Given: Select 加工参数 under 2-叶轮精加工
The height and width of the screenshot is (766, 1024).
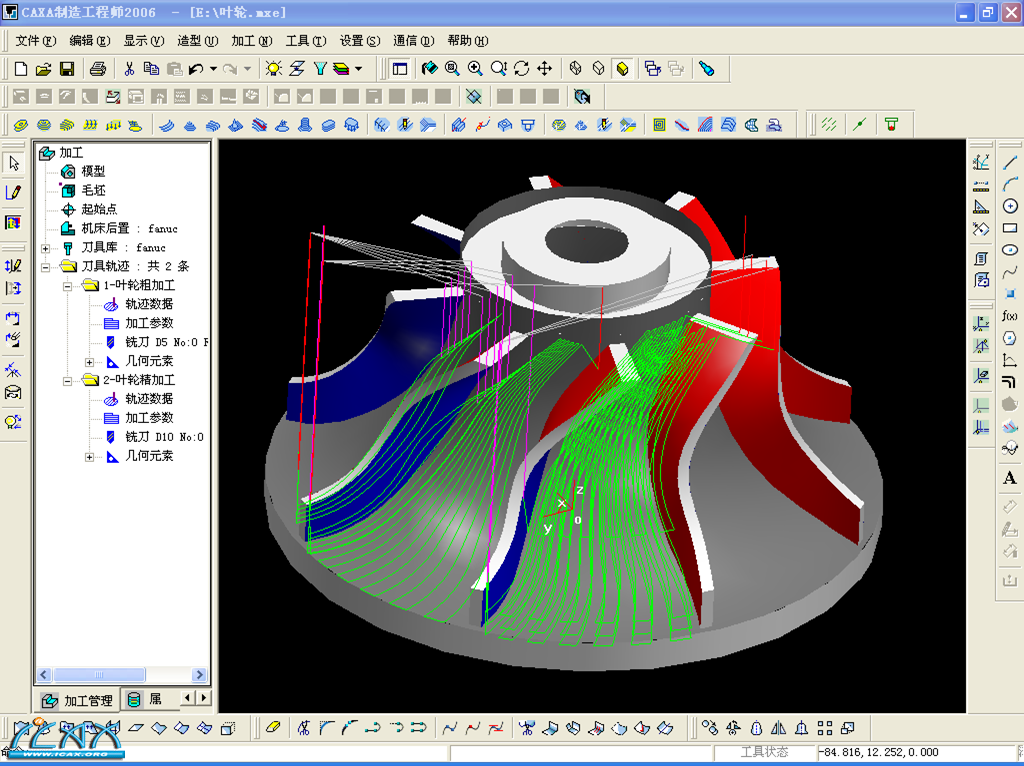Looking at the screenshot, I should (148, 418).
